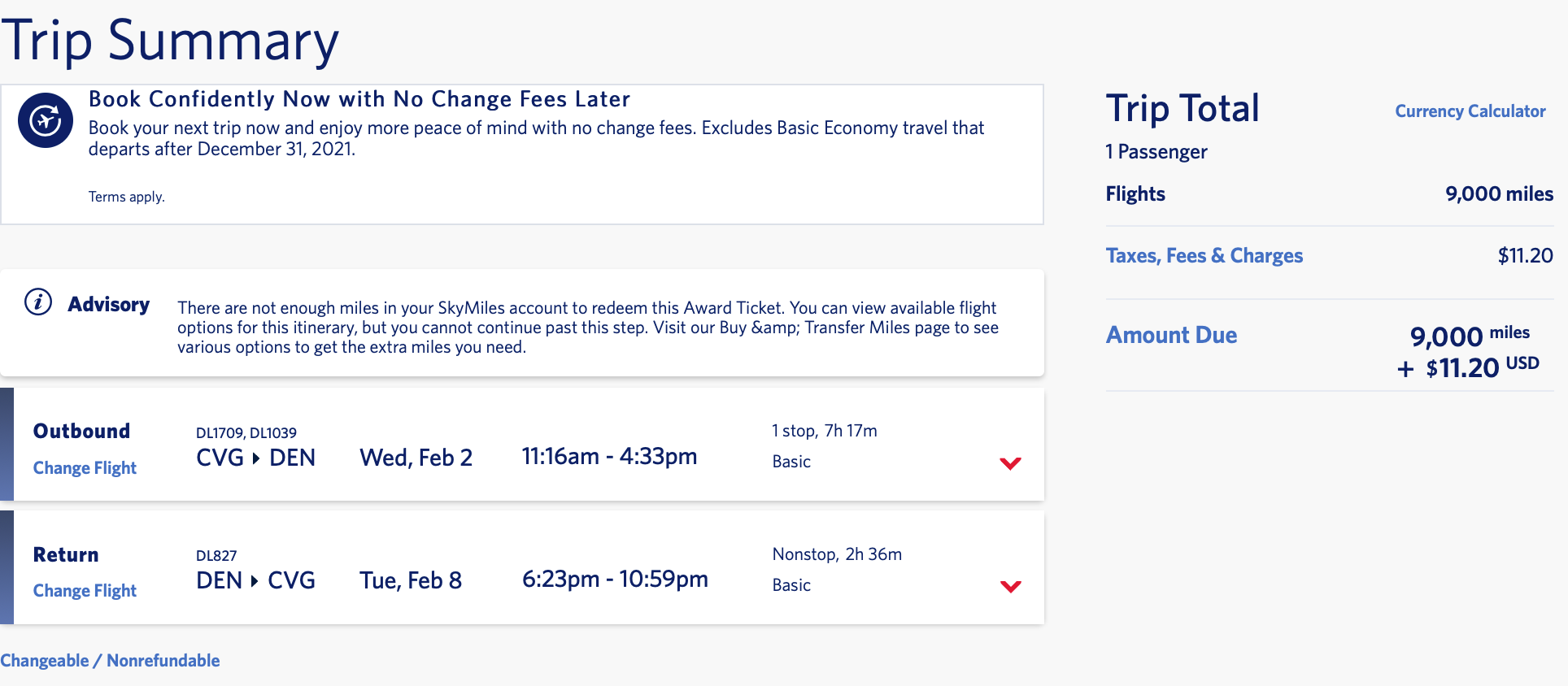The width and height of the screenshot is (1568, 686).
Task: Click the Outbound date Wed, Feb 2
Action: click(416, 458)
